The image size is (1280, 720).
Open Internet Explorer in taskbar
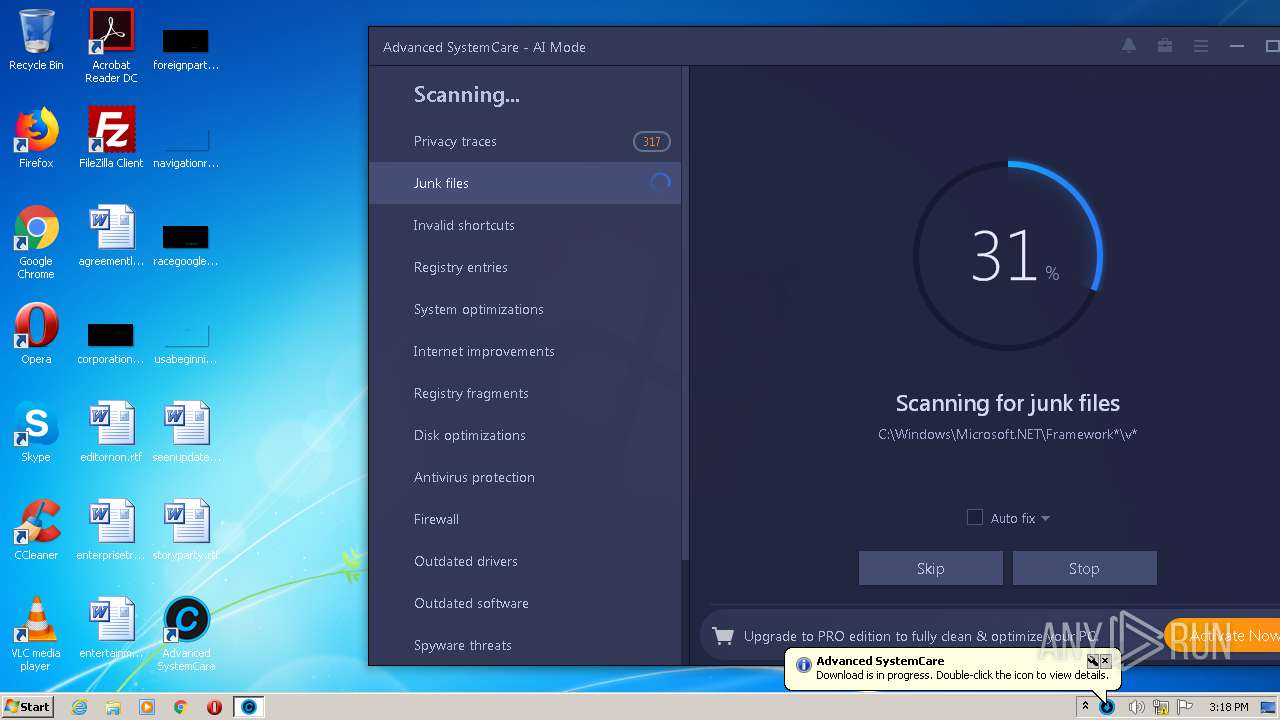pyautogui.click(x=79, y=707)
